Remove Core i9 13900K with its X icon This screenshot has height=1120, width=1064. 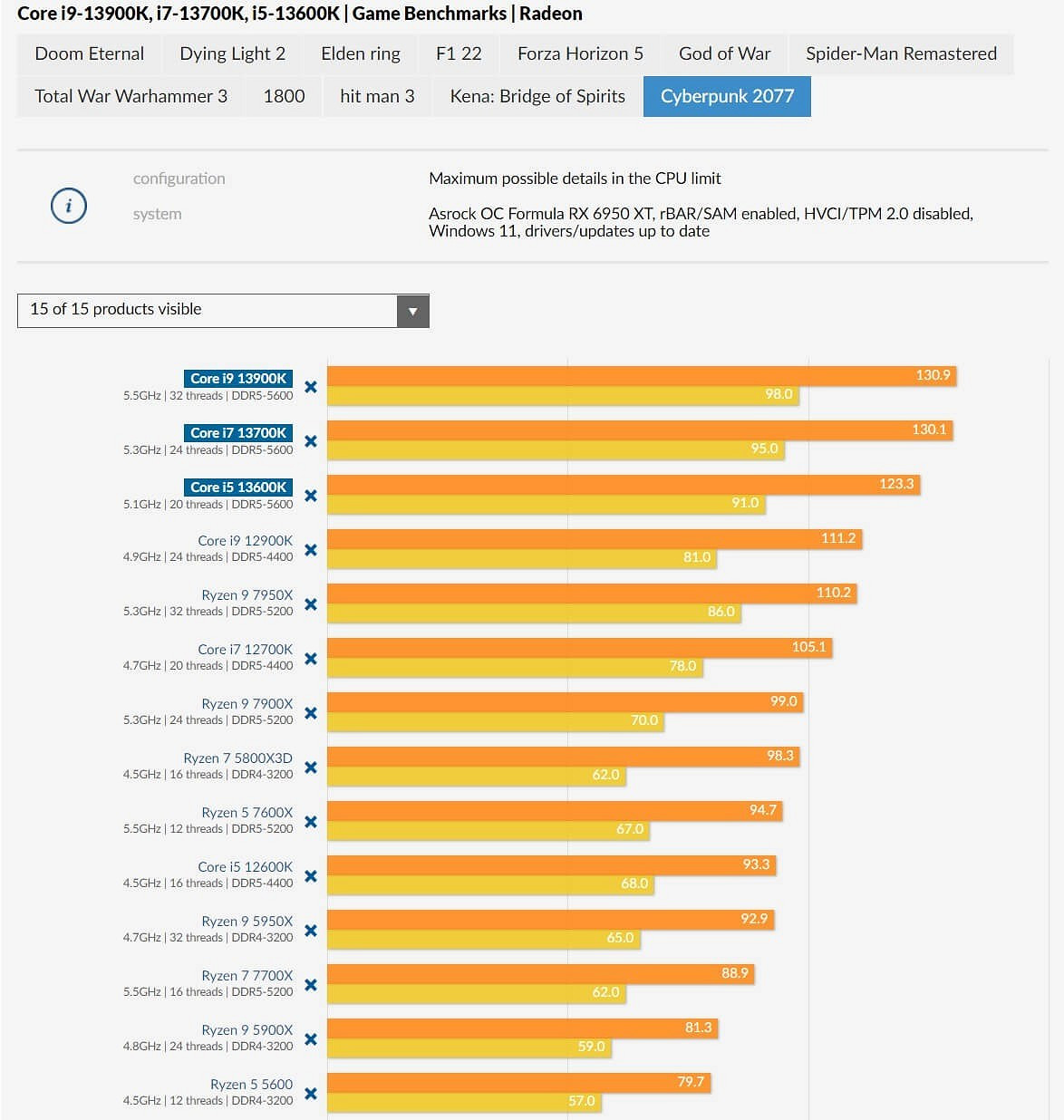(x=311, y=387)
